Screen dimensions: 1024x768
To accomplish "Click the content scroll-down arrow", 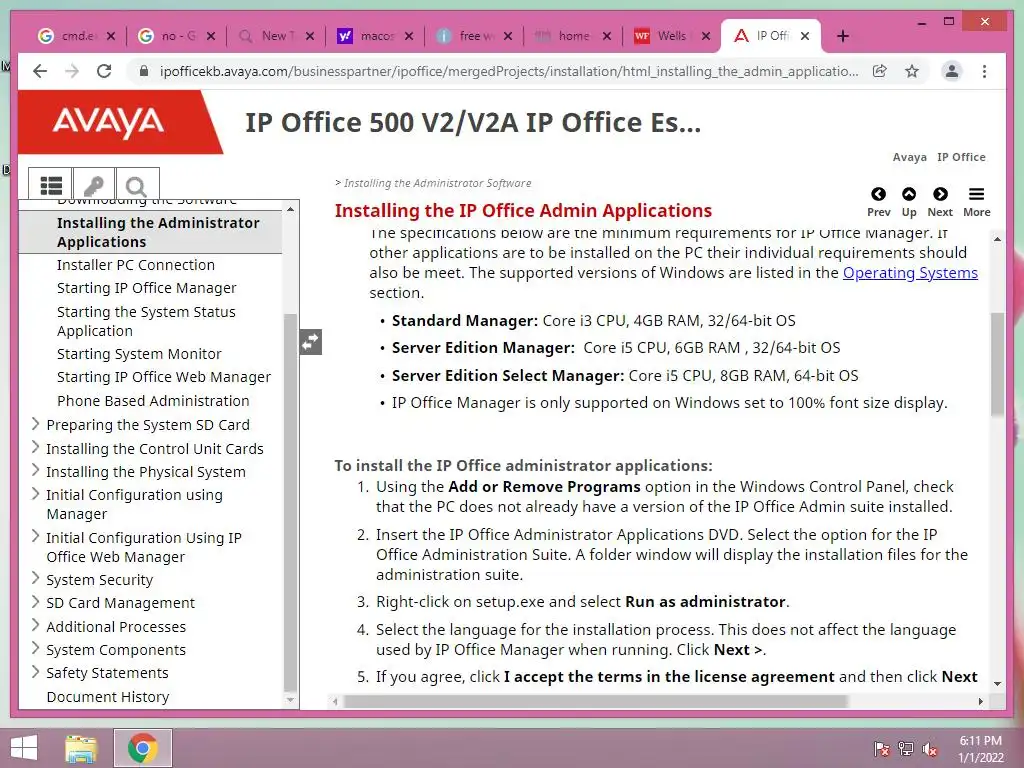I will pyautogui.click(x=997, y=683).
